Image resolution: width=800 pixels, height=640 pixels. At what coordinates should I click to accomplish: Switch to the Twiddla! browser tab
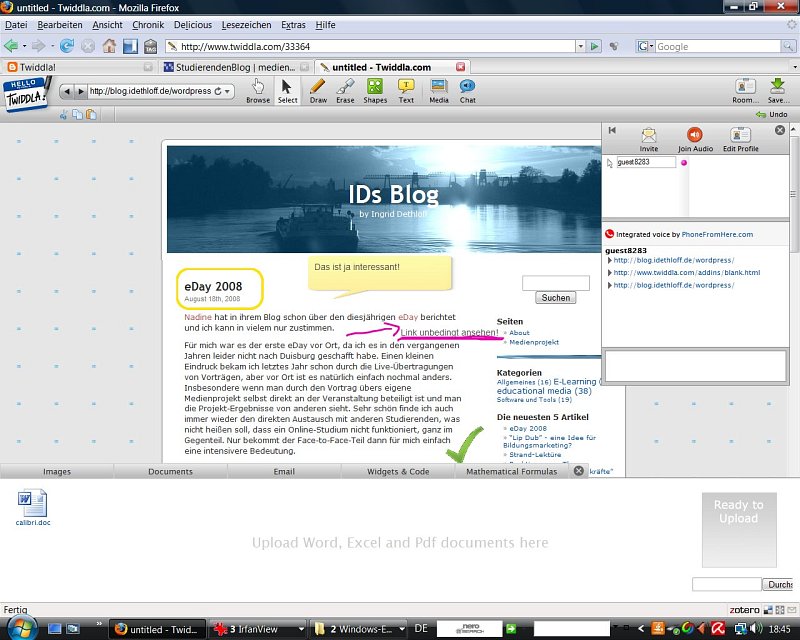[79, 67]
